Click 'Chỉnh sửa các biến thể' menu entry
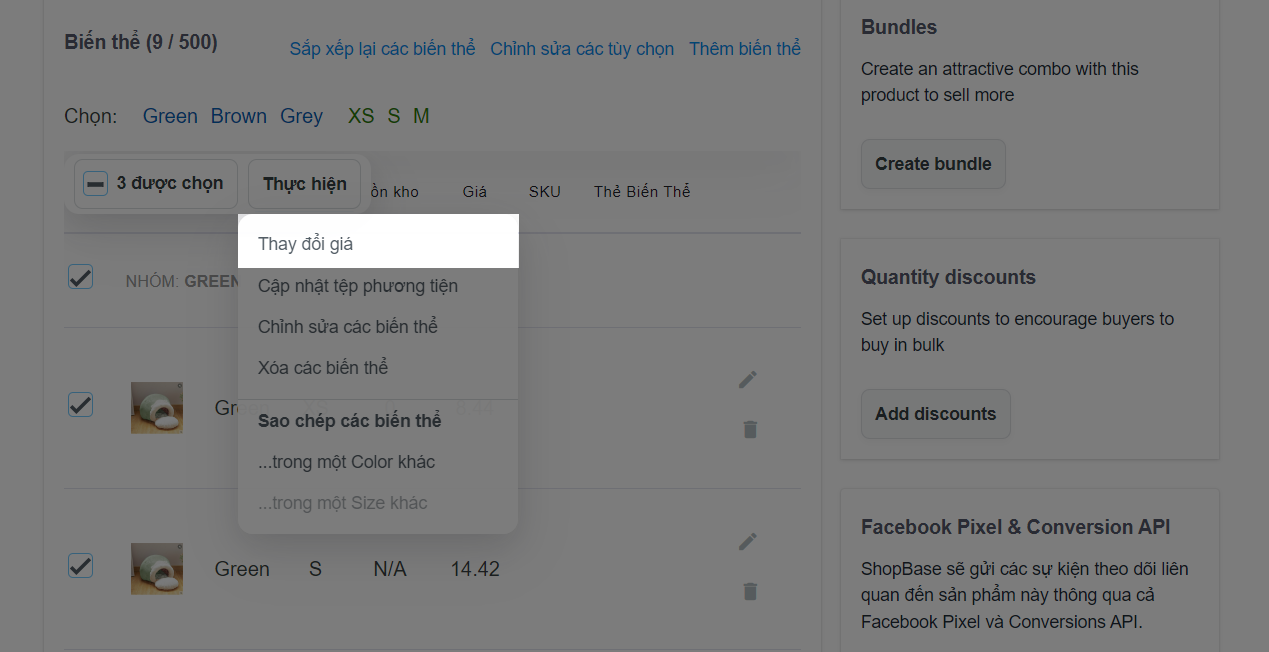Screen dimensions: 1269x652 [x=347, y=327]
